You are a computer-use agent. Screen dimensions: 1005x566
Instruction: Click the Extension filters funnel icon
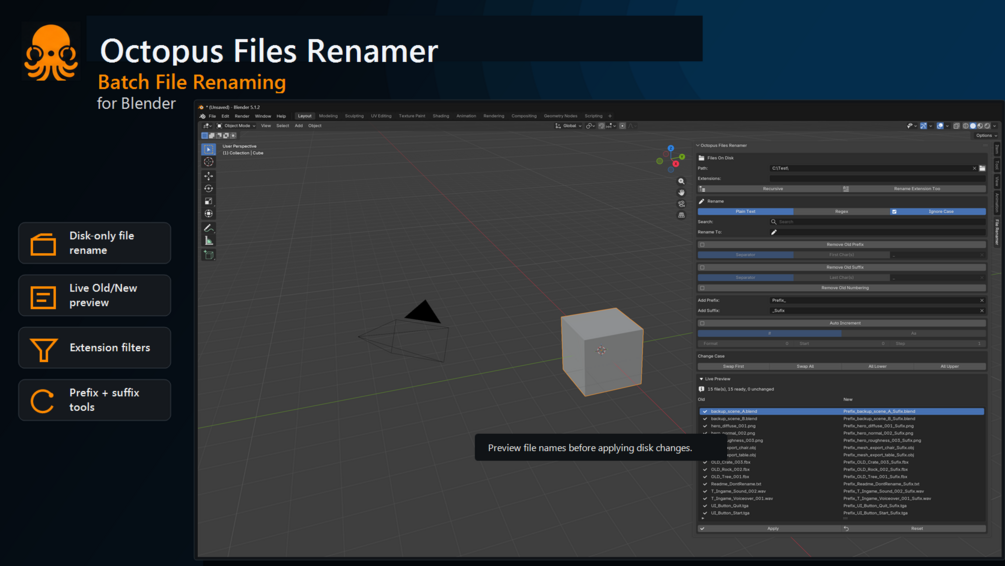coord(43,349)
